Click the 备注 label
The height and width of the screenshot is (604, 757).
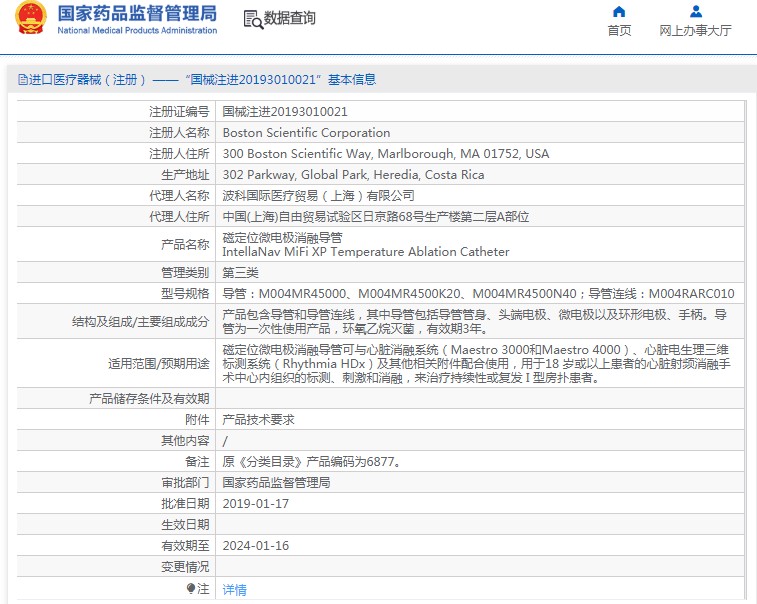(x=197, y=462)
